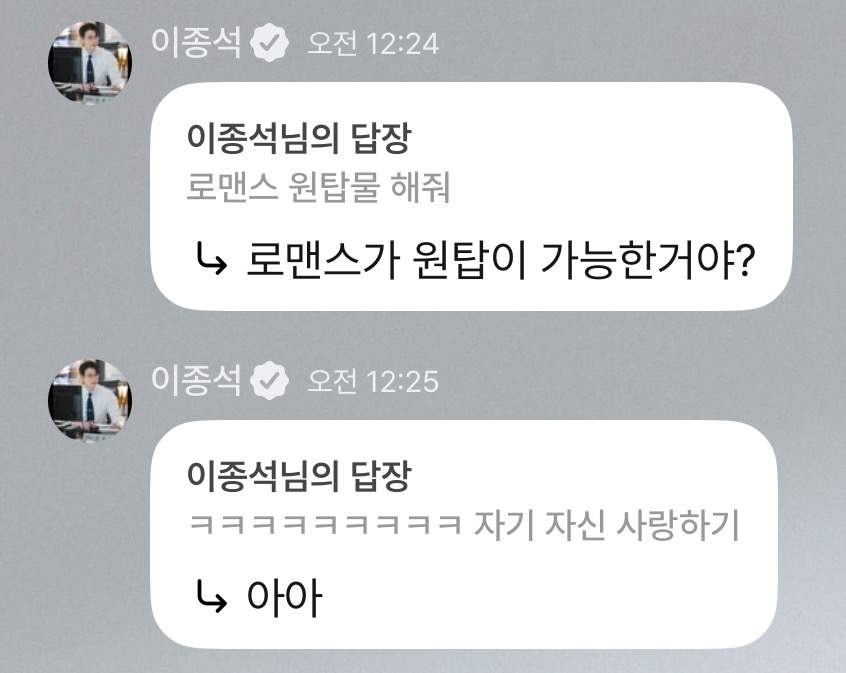
Task: Tap verified badge next to second 이종석 name
Action: (x=269, y=381)
